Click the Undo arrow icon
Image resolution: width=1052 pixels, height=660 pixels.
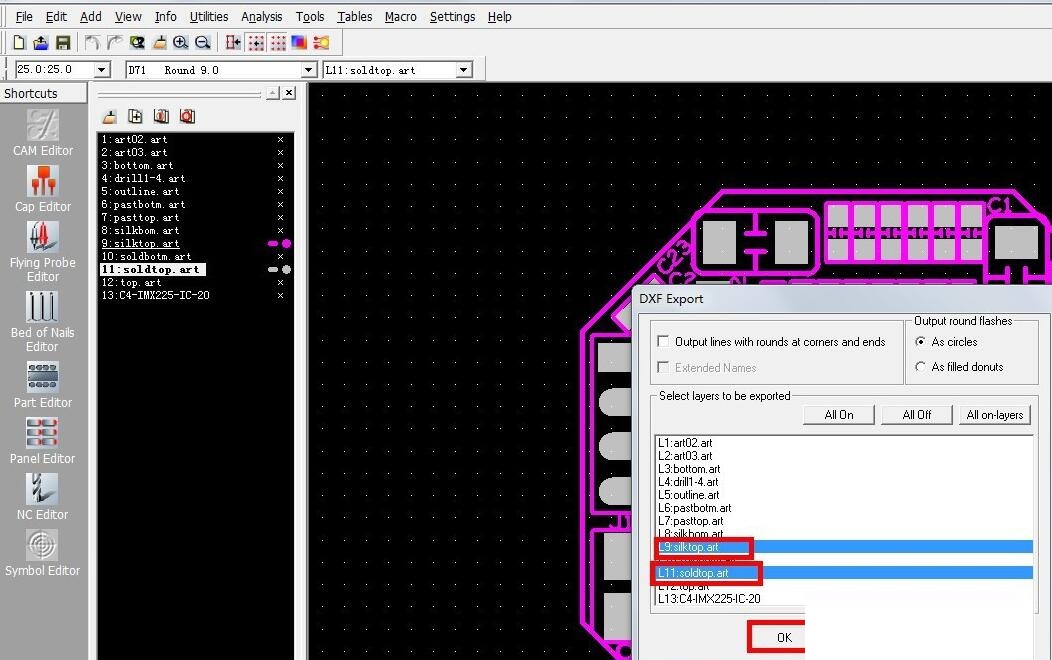92,43
